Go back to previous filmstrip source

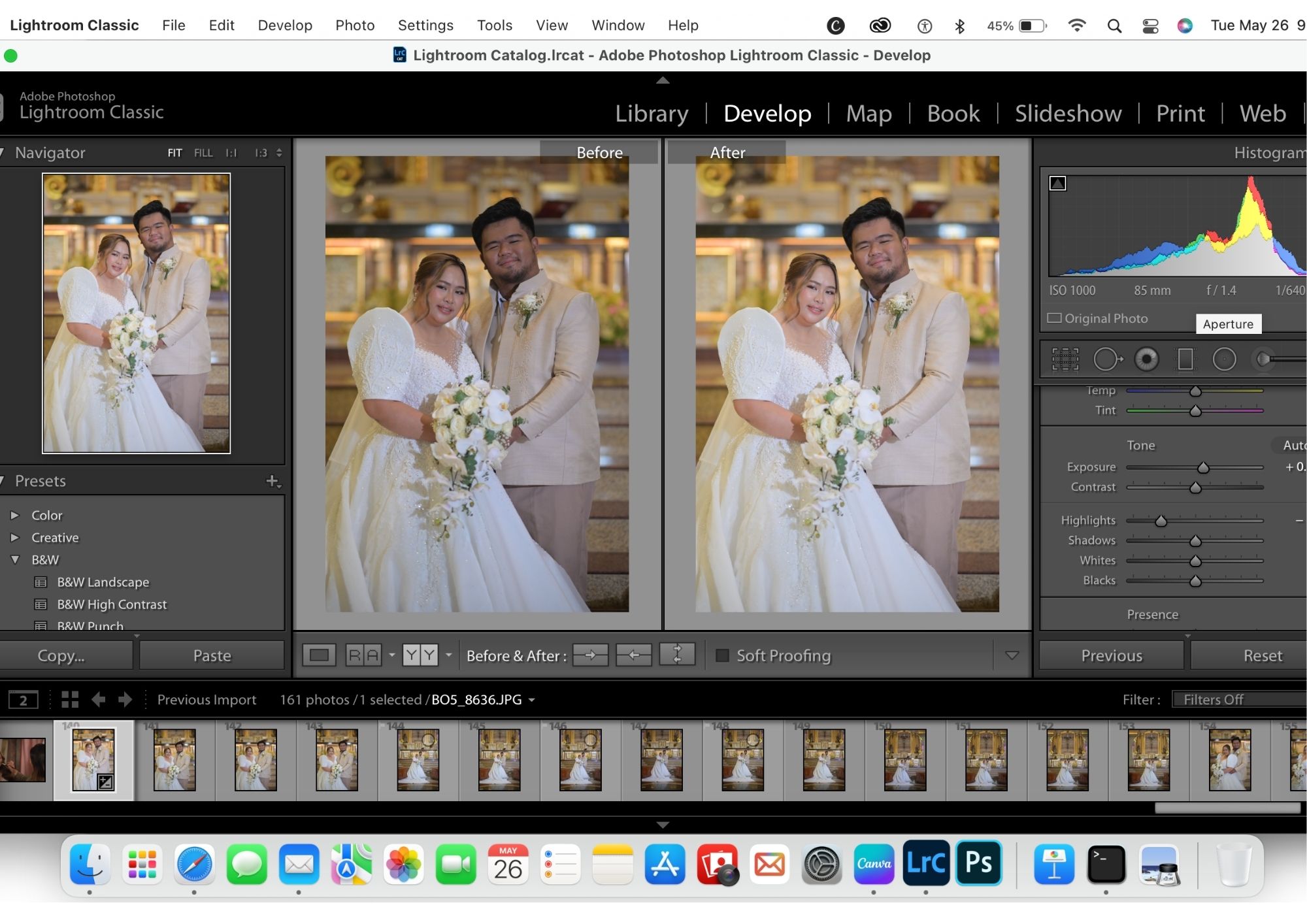pos(98,699)
